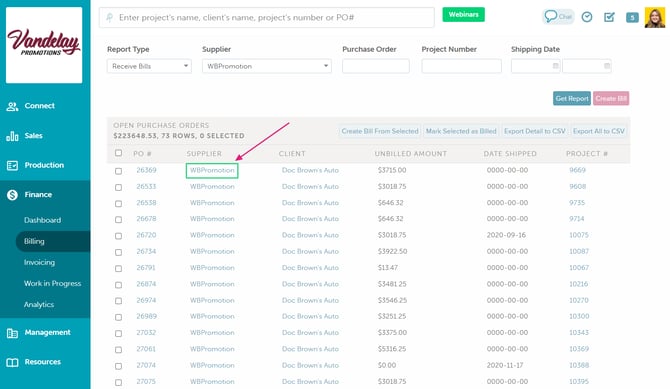Click the Create Bill button
The width and height of the screenshot is (670, 389).
611,98
